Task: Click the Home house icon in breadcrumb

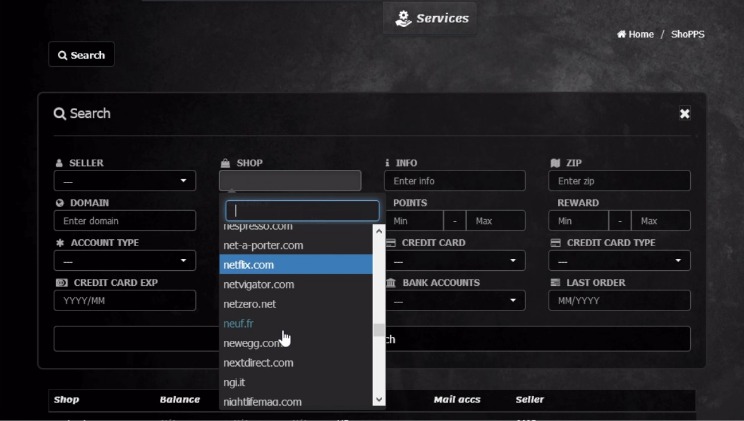Action: tap(621, 34)
